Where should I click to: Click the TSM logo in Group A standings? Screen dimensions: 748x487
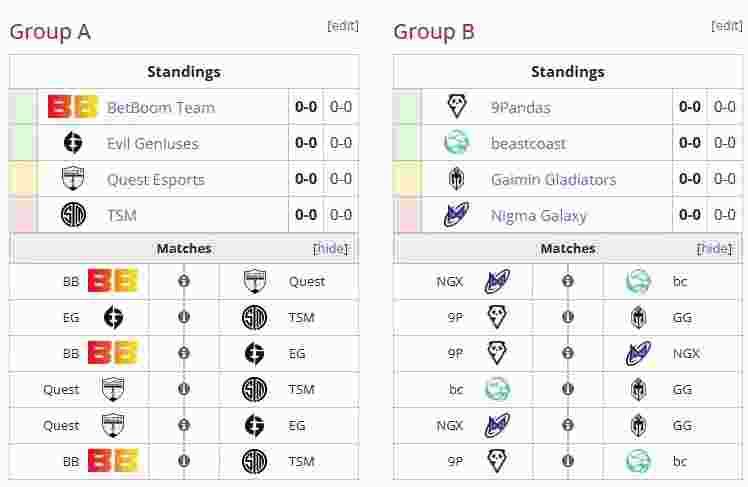point(73,215)
